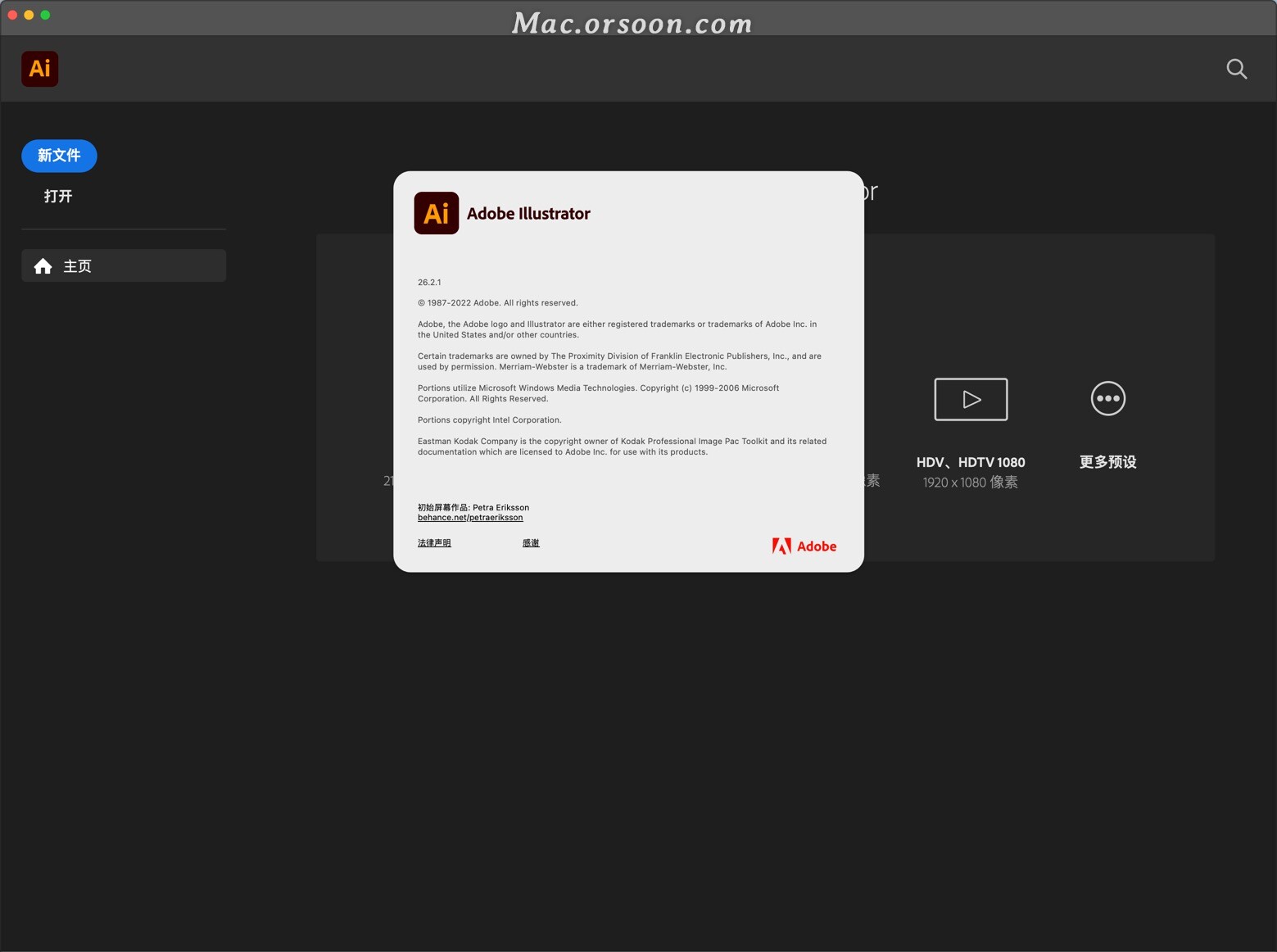Open the search magnifier
1277x952 pixels.
(x=1236, y=69)
